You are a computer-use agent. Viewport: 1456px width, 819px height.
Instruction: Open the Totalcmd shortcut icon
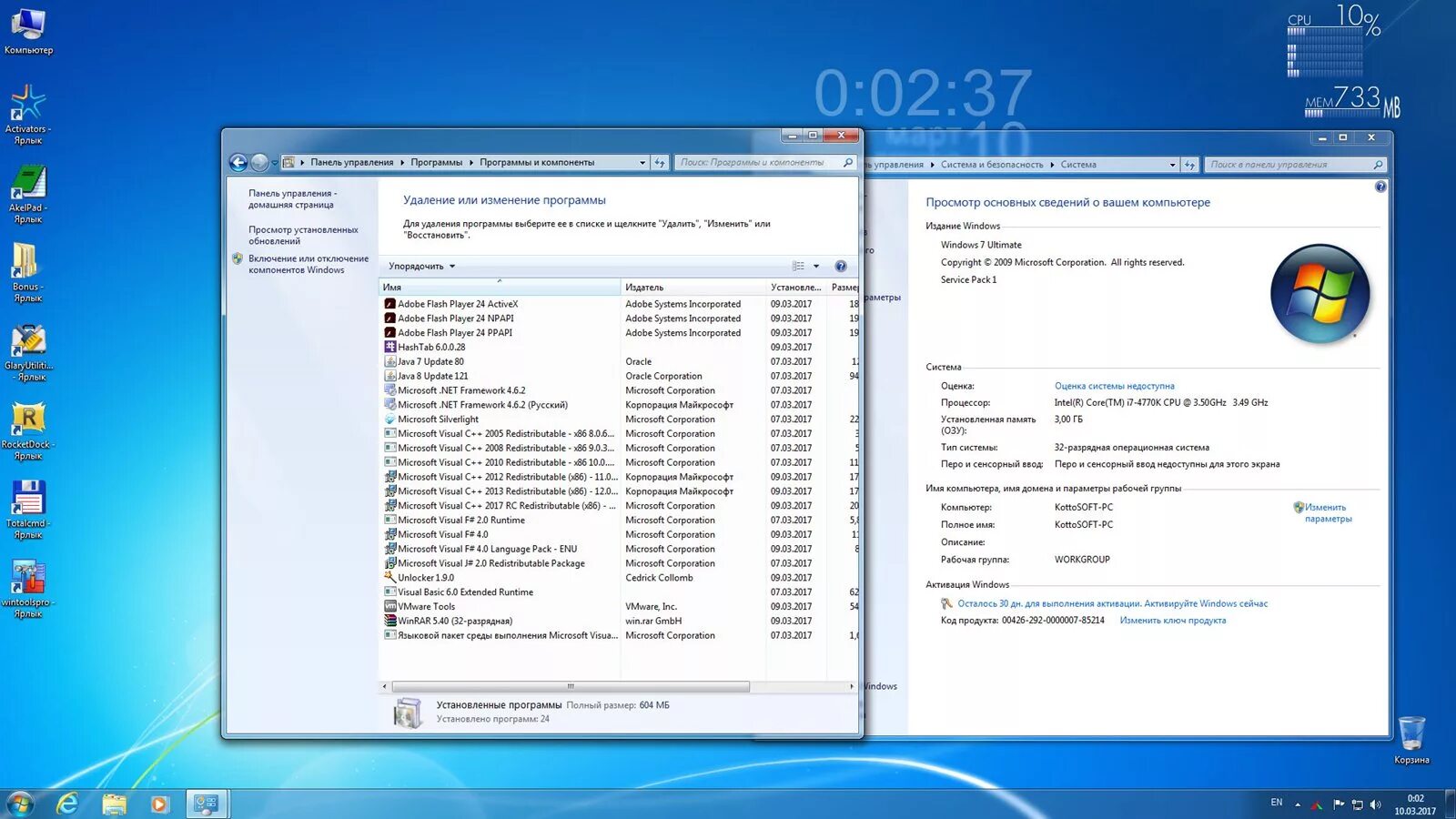point(28,510)
